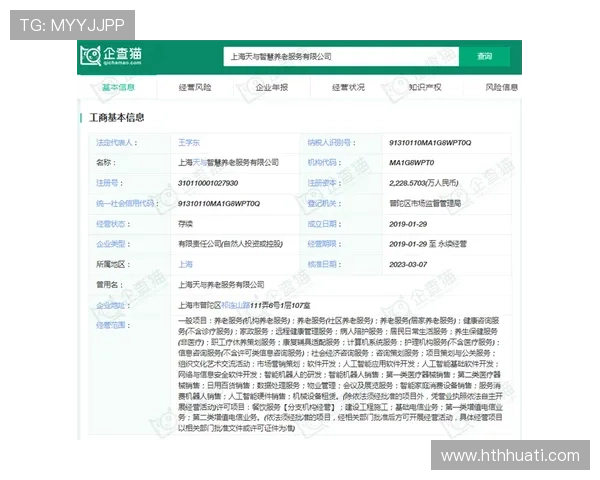Click taxpayer ID value 91310110MA1G8WPT0Q
This screenshot has height=480, width=600.
tap(430, 143)
